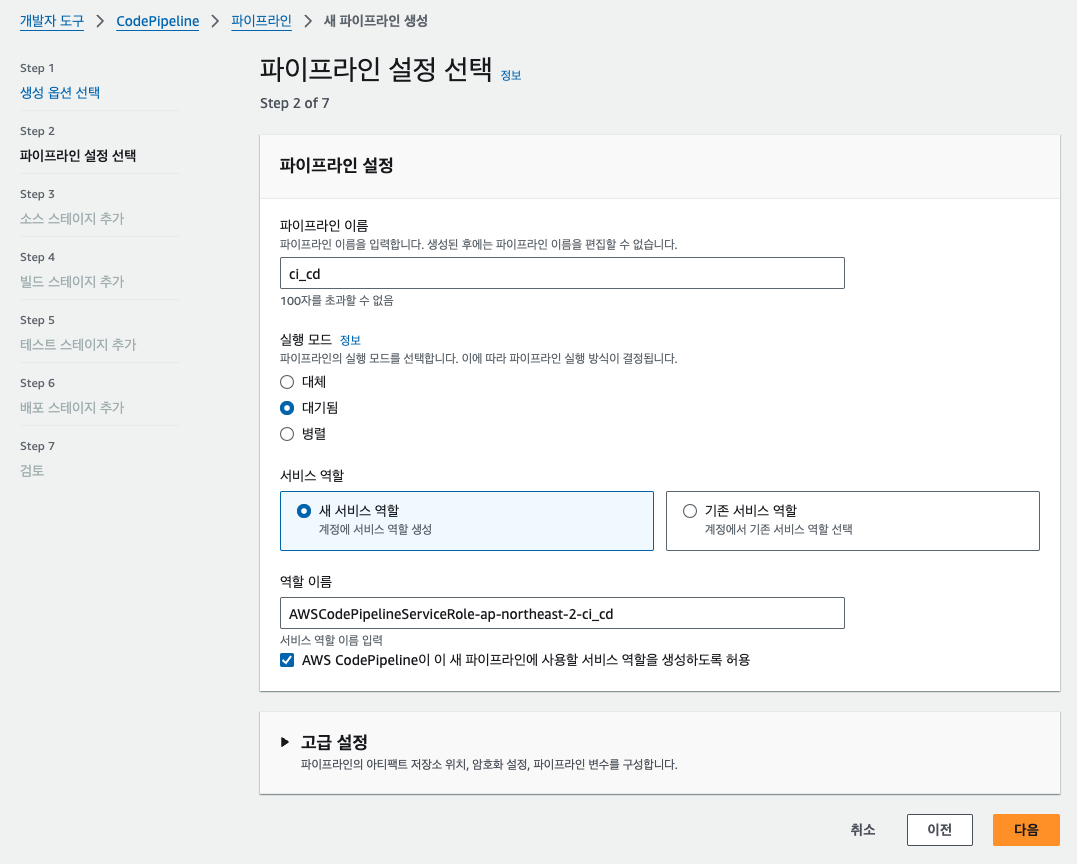
Task: Select the 병렬 execution mode radio
Action: point(287,434)
